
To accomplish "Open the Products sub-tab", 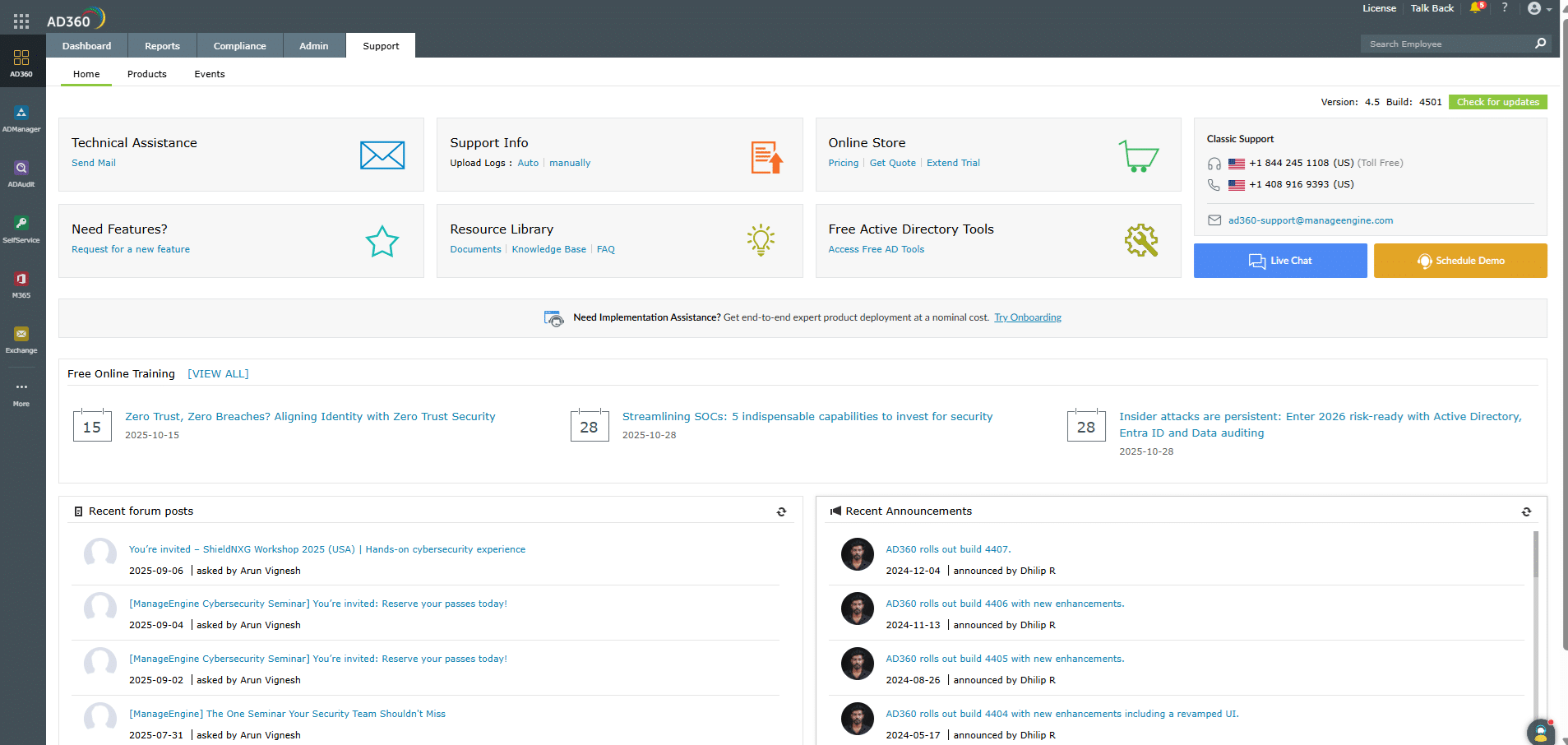I will tap(147, 74).
